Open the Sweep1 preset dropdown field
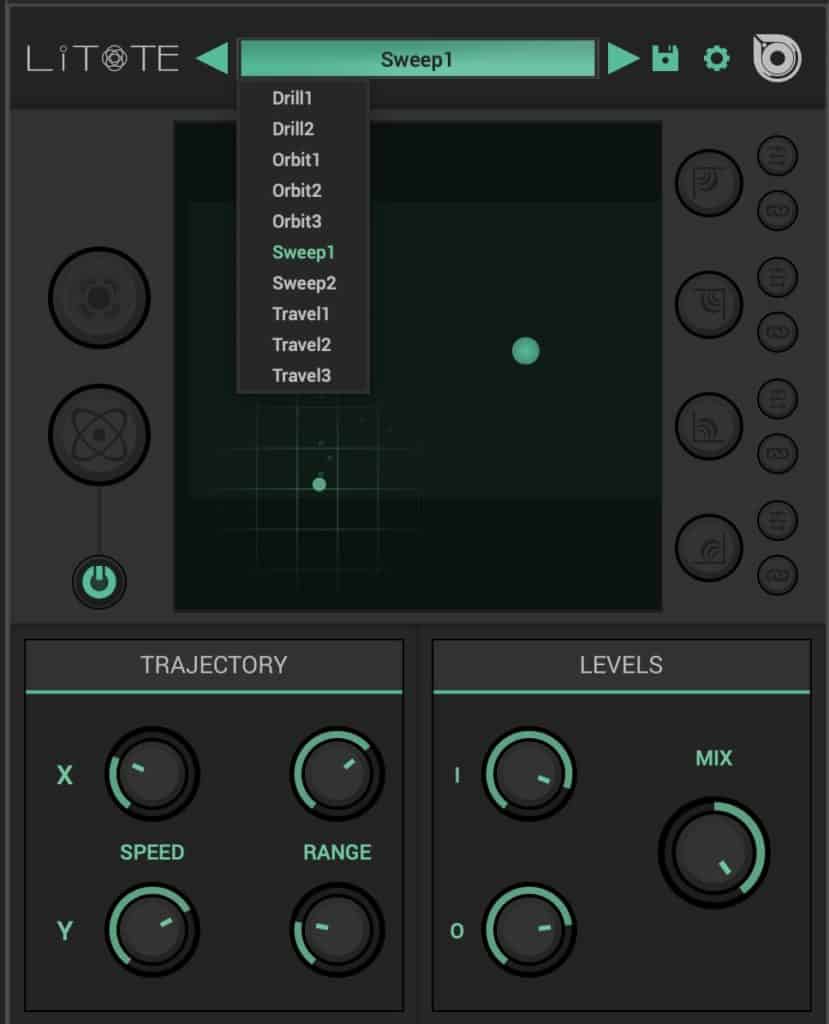The width and height of the screenshot is (829, 1024). point(418,59)
